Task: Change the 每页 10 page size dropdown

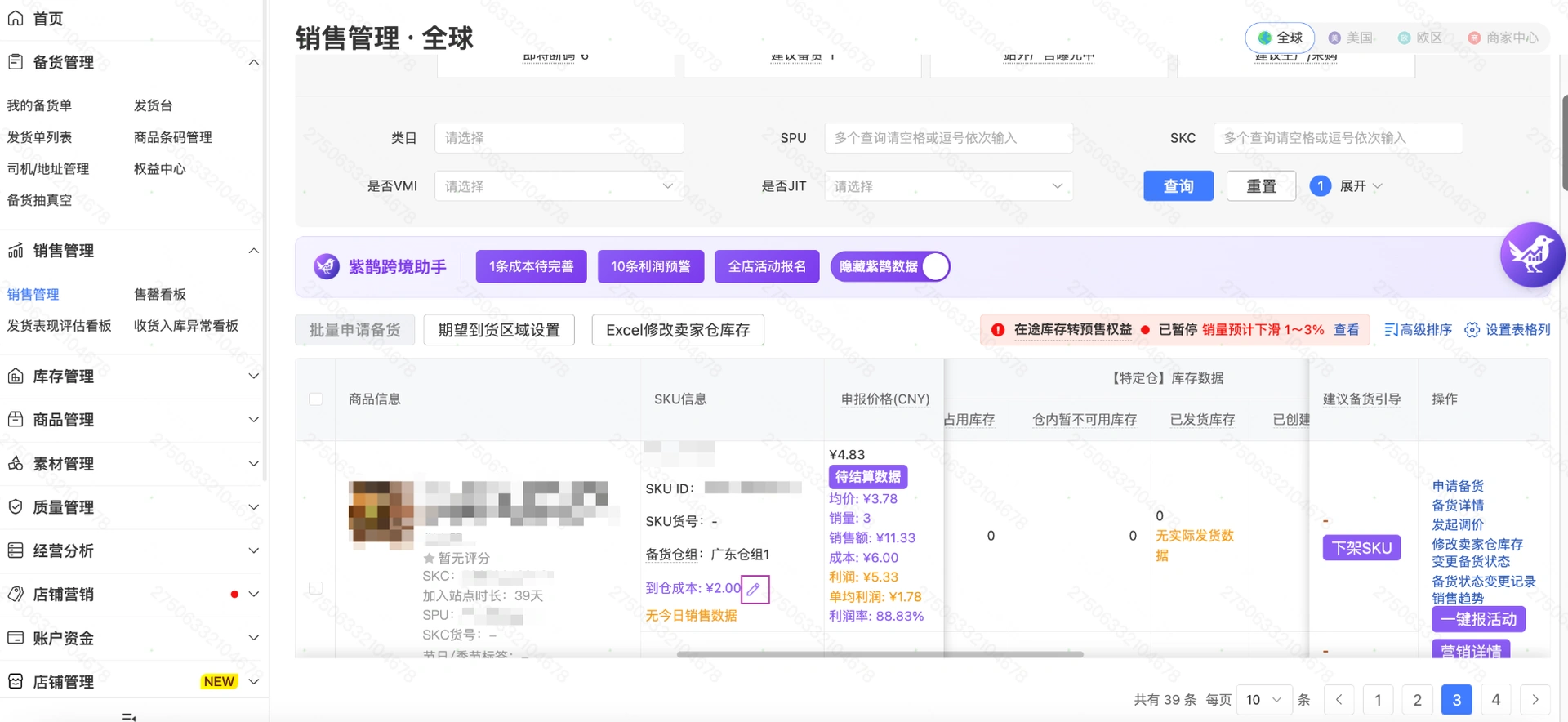Action: pyautogui.click(x=1264, y=700)
